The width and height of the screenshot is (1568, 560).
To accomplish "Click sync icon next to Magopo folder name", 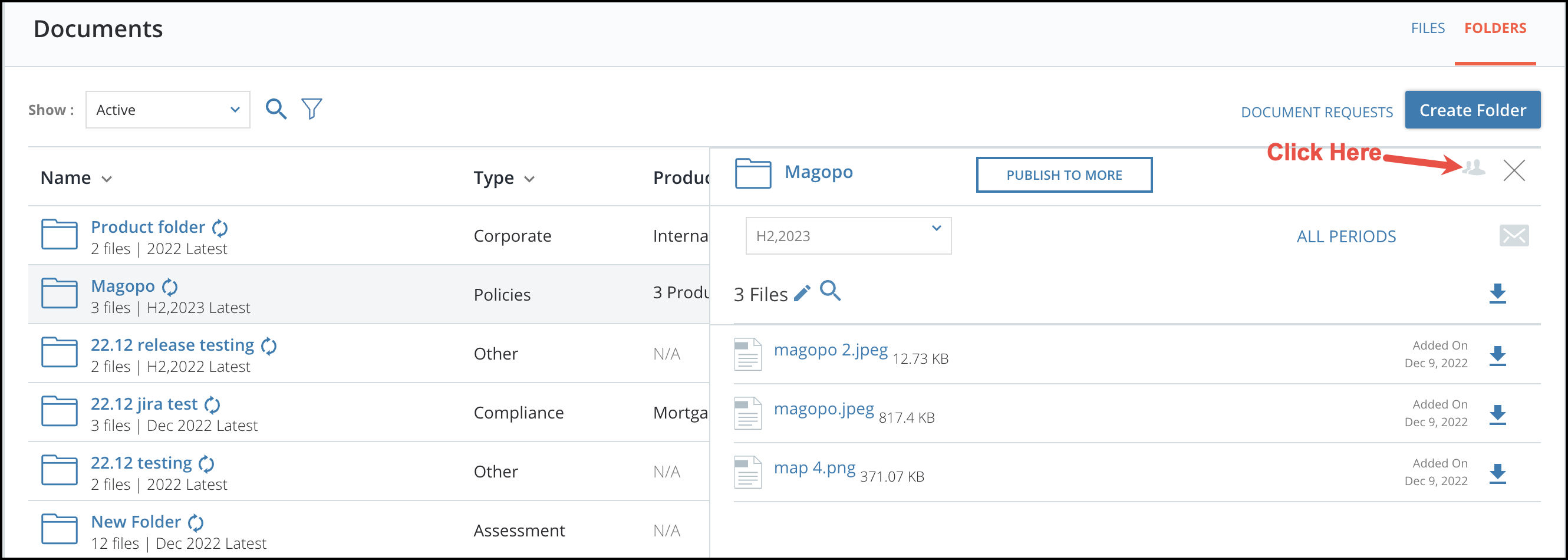I will [170, 286].
